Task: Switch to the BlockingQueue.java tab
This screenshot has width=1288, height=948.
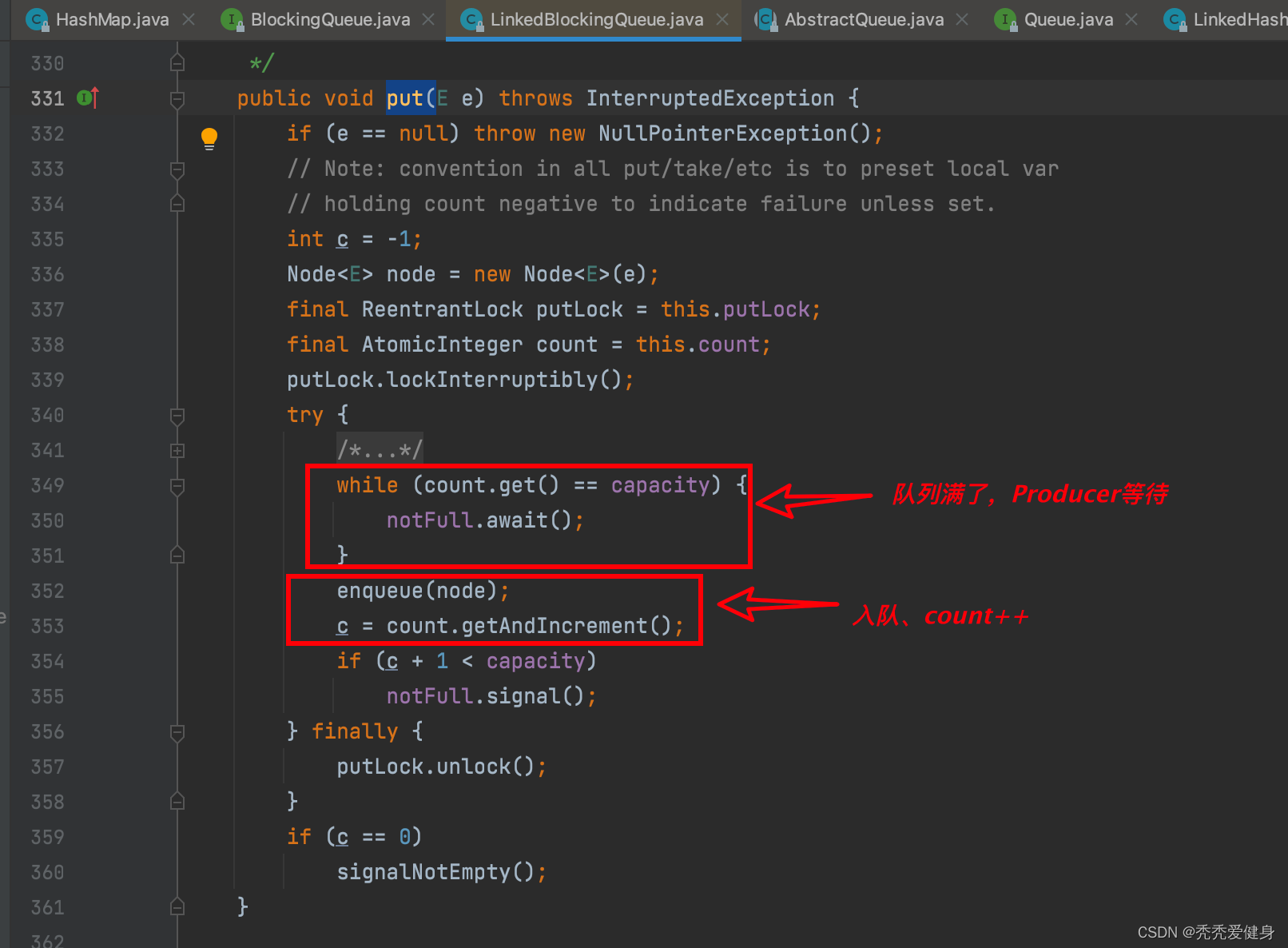Action: 330,19
